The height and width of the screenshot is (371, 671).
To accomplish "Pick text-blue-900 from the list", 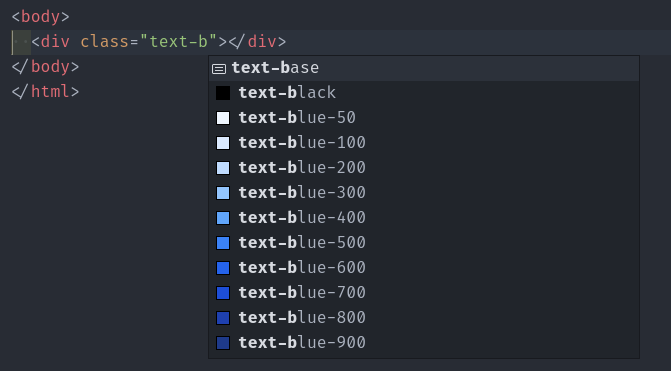I will [x=424, y=343].
